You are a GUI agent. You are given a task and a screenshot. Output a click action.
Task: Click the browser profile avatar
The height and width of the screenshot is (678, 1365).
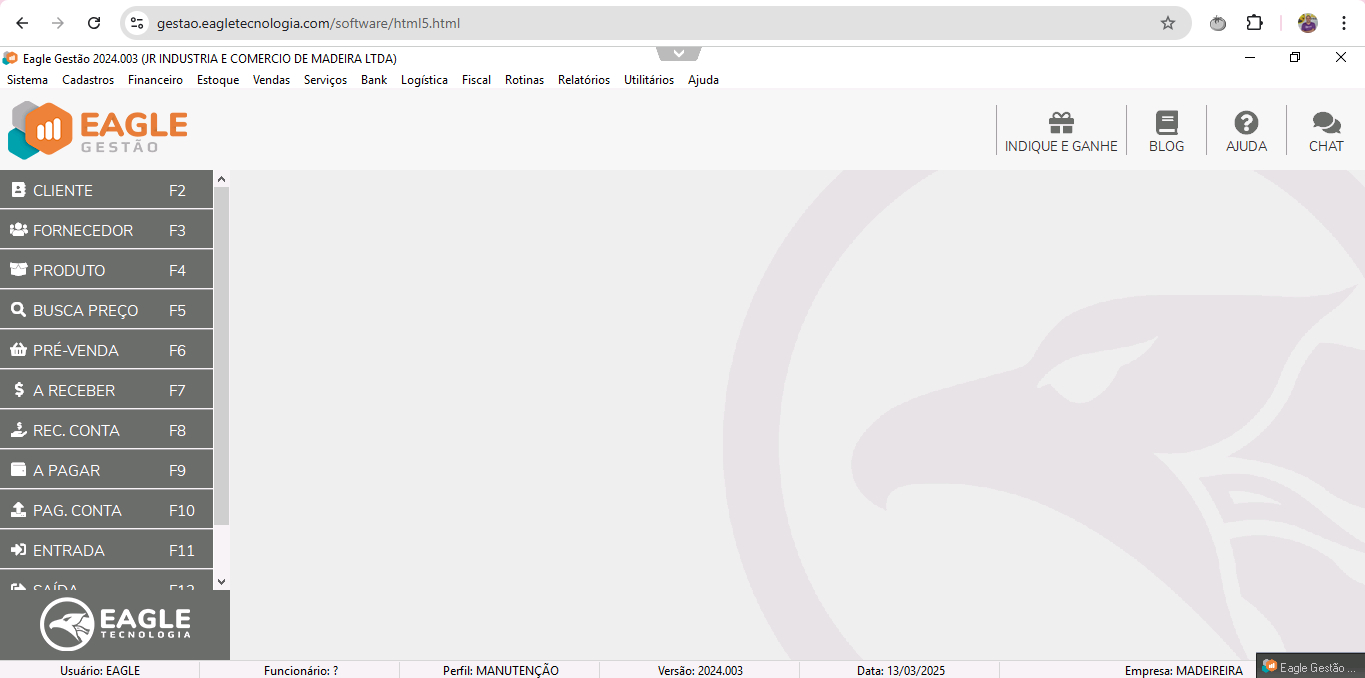pos(1307,23)
